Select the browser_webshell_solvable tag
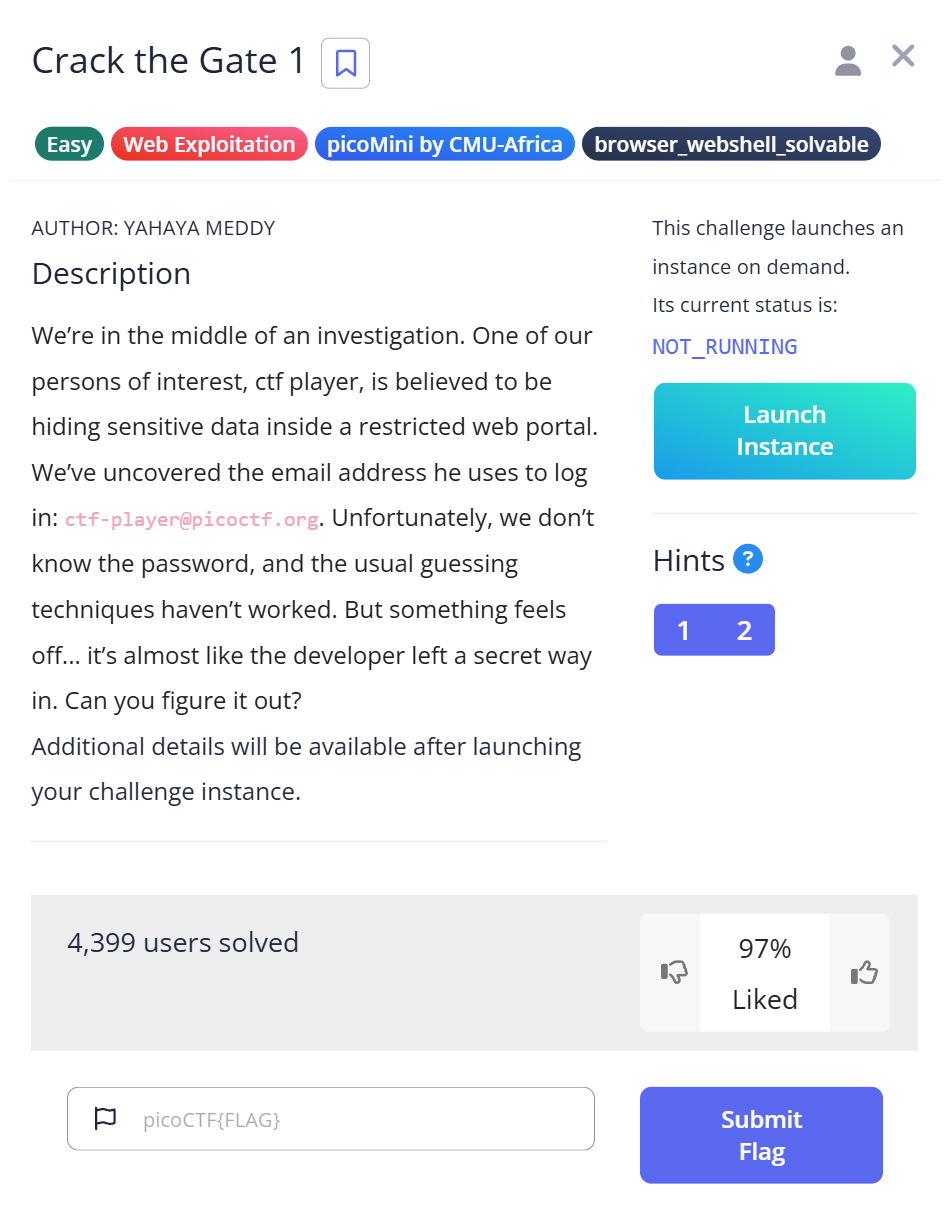Image resolution: width=950 pixels, height=1231 pixels. tap(731, 145)
